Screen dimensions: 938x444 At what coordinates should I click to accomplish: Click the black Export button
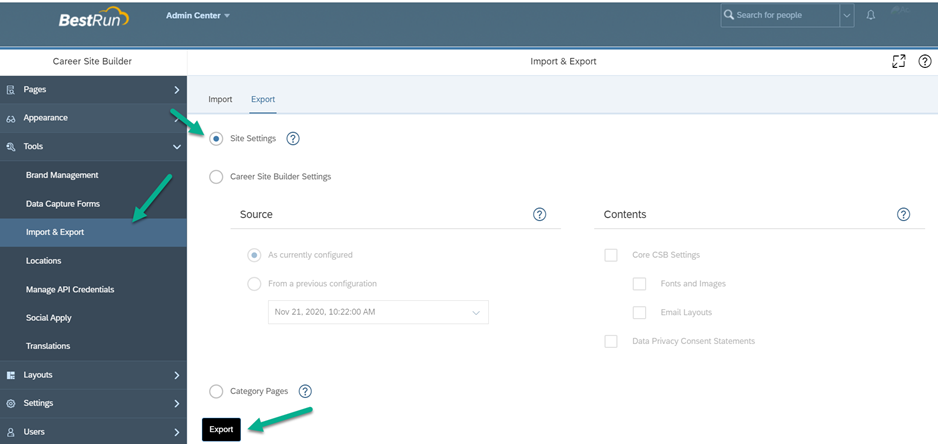click(221, 430)
